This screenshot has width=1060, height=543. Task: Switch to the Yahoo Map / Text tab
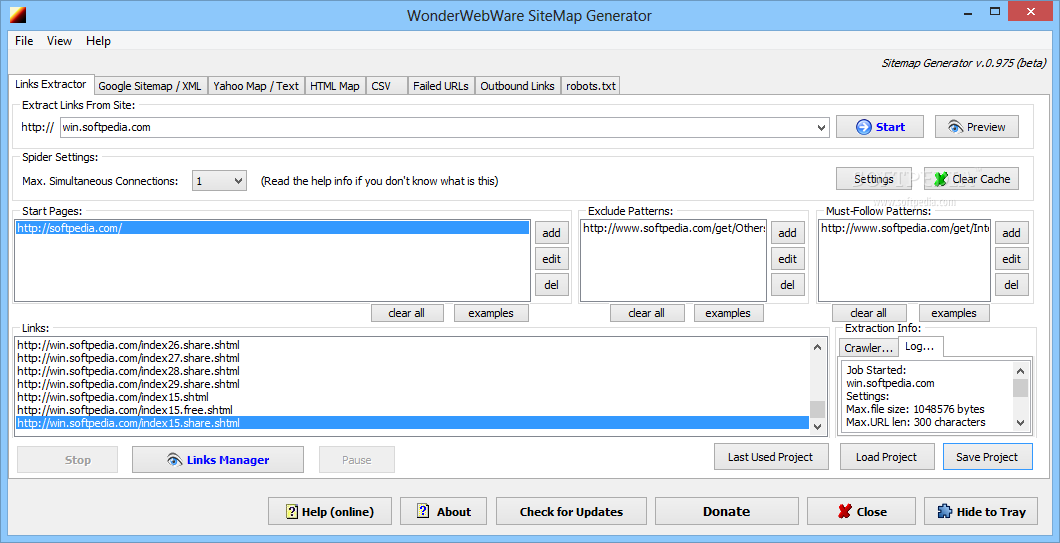(256, 86)
